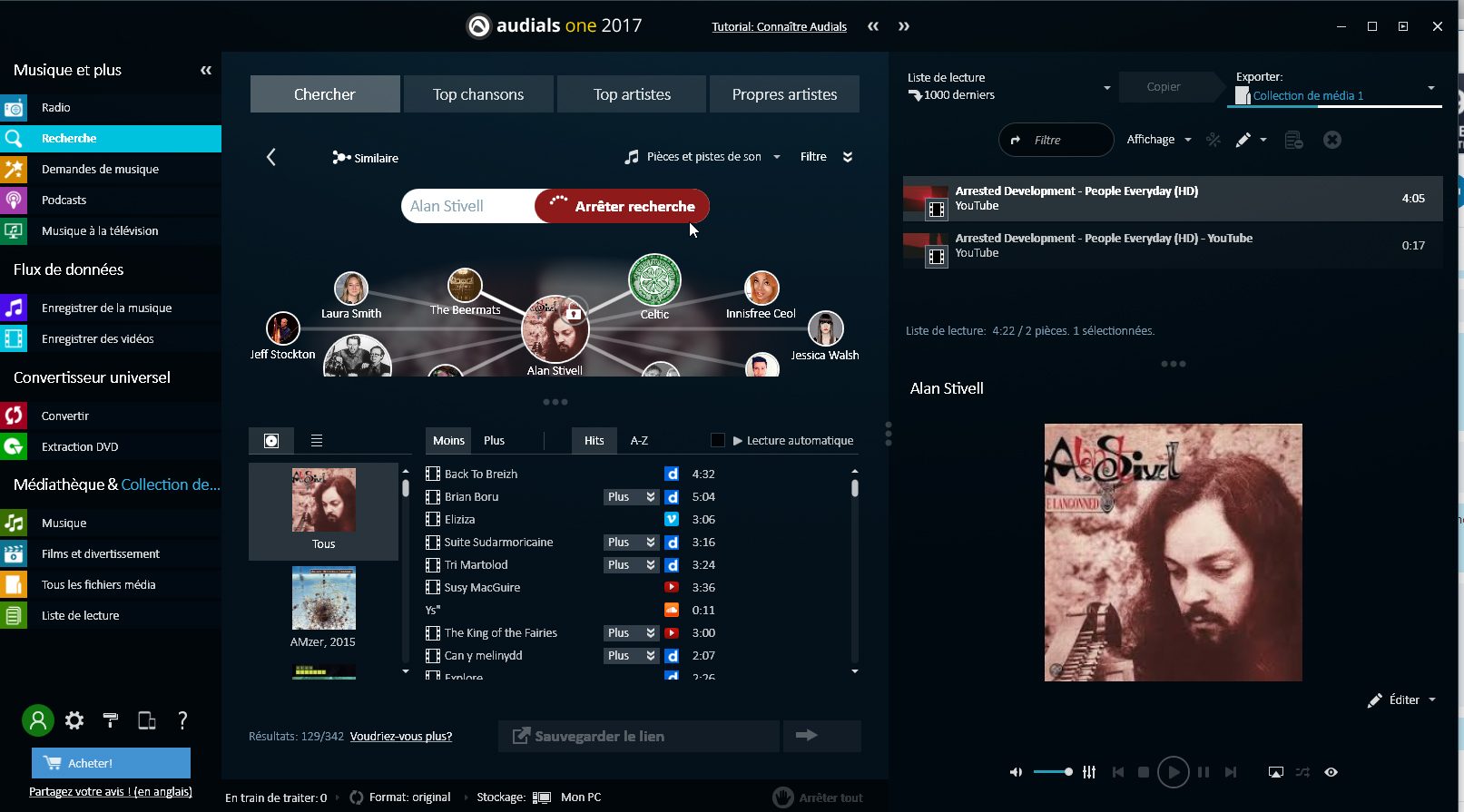Open settings gear icon
The height and width of the screenshot is (812, 1464).
[74, 720]
